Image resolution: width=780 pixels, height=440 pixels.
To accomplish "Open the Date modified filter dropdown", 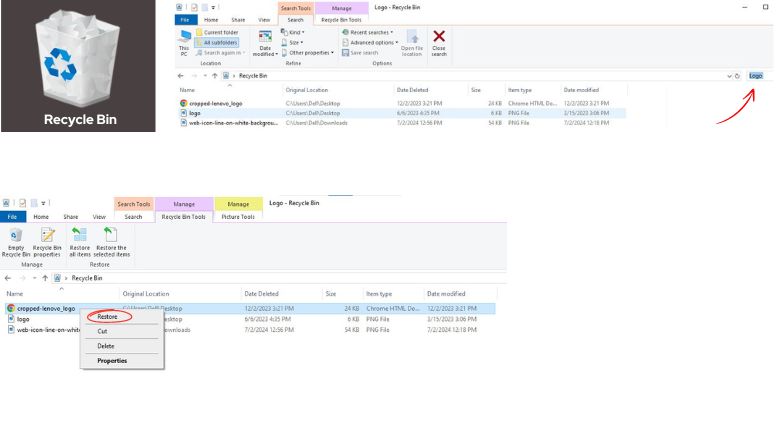I will pyautogui.click(x=265, y=43).
